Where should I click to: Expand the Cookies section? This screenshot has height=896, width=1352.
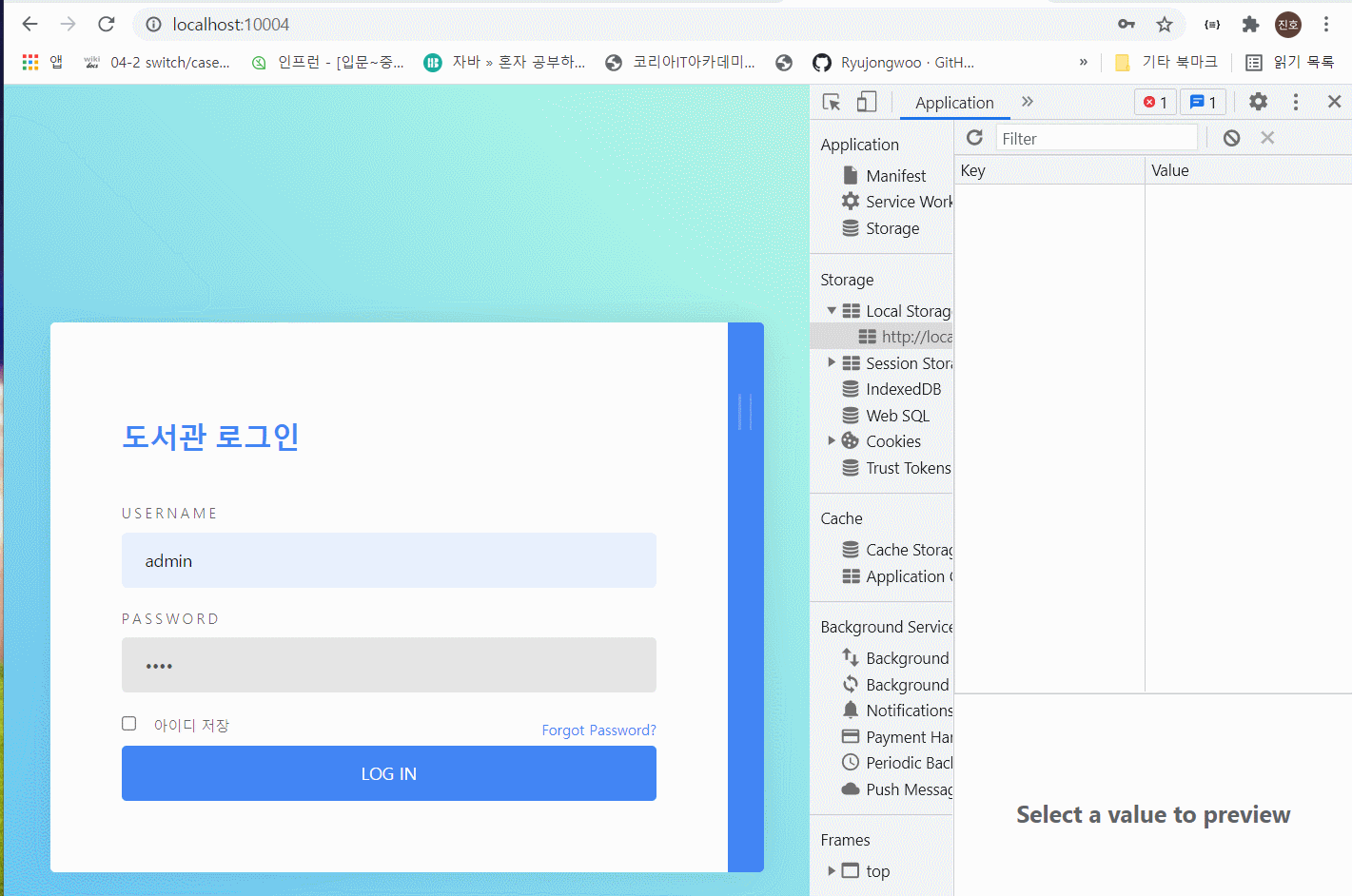pyautogui.click(x=833, y=440)
